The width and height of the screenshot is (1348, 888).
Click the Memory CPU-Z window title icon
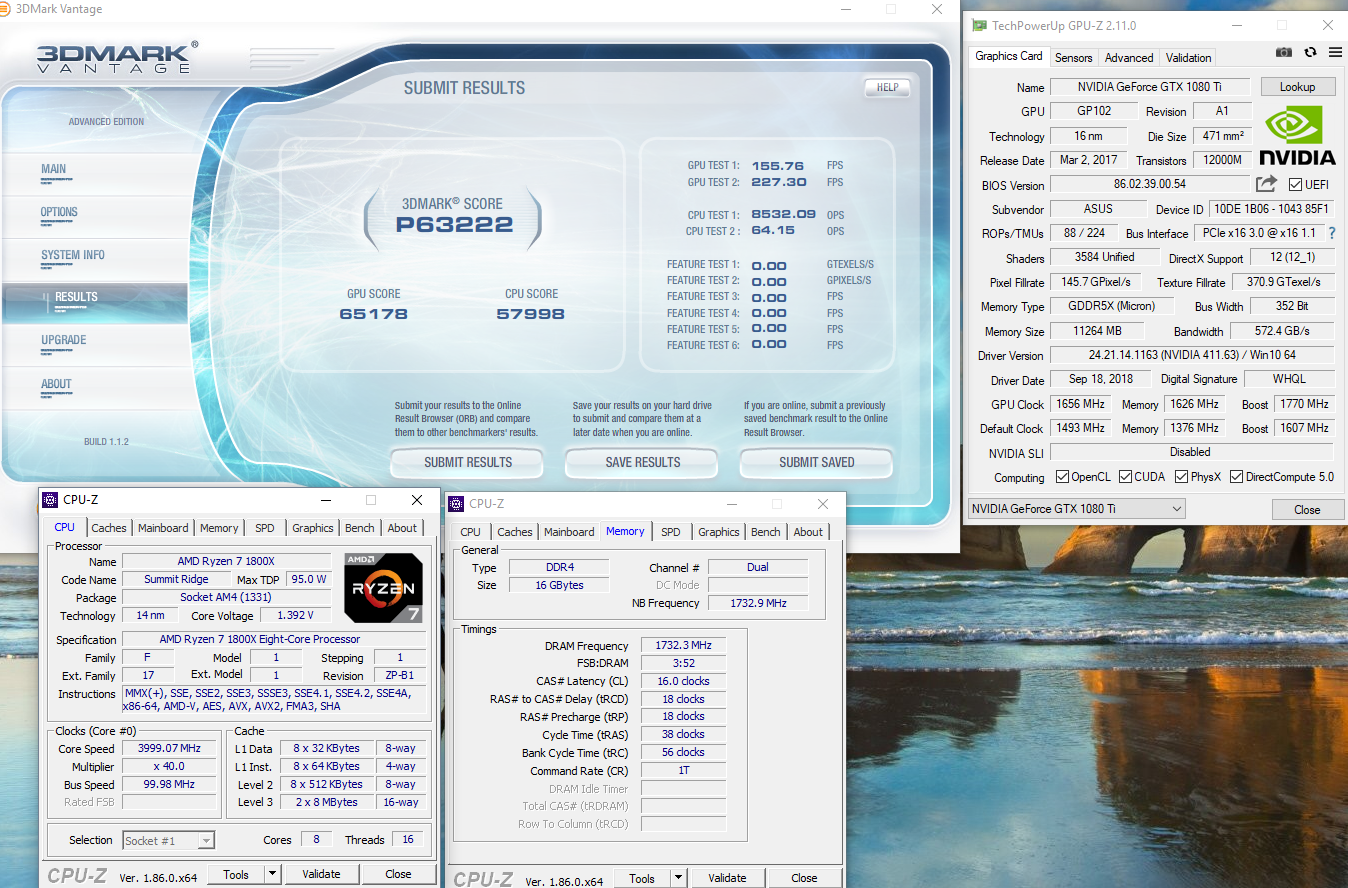click(x=455, y=504)
